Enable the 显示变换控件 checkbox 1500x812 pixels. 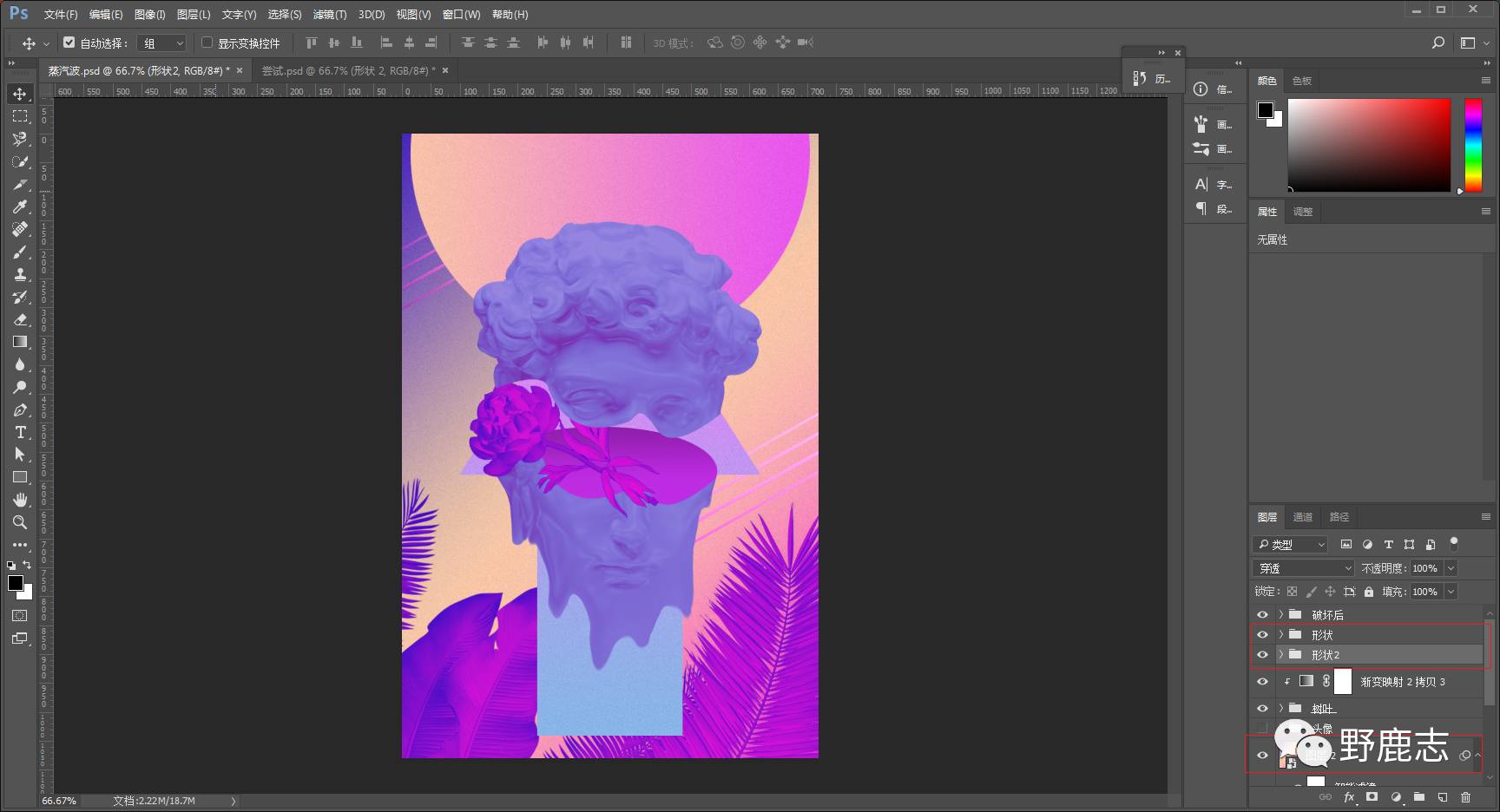[207, 43]
